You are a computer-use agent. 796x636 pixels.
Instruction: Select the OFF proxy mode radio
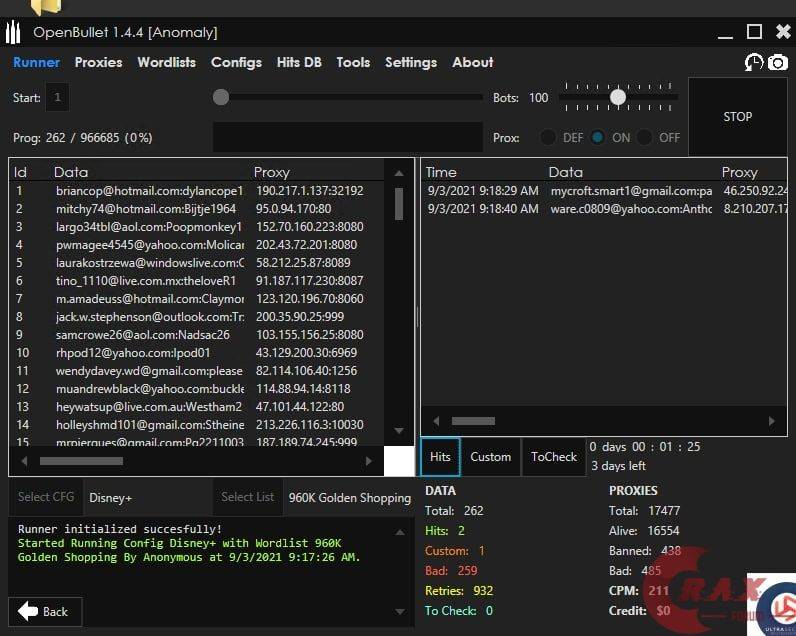coord(644,138)
